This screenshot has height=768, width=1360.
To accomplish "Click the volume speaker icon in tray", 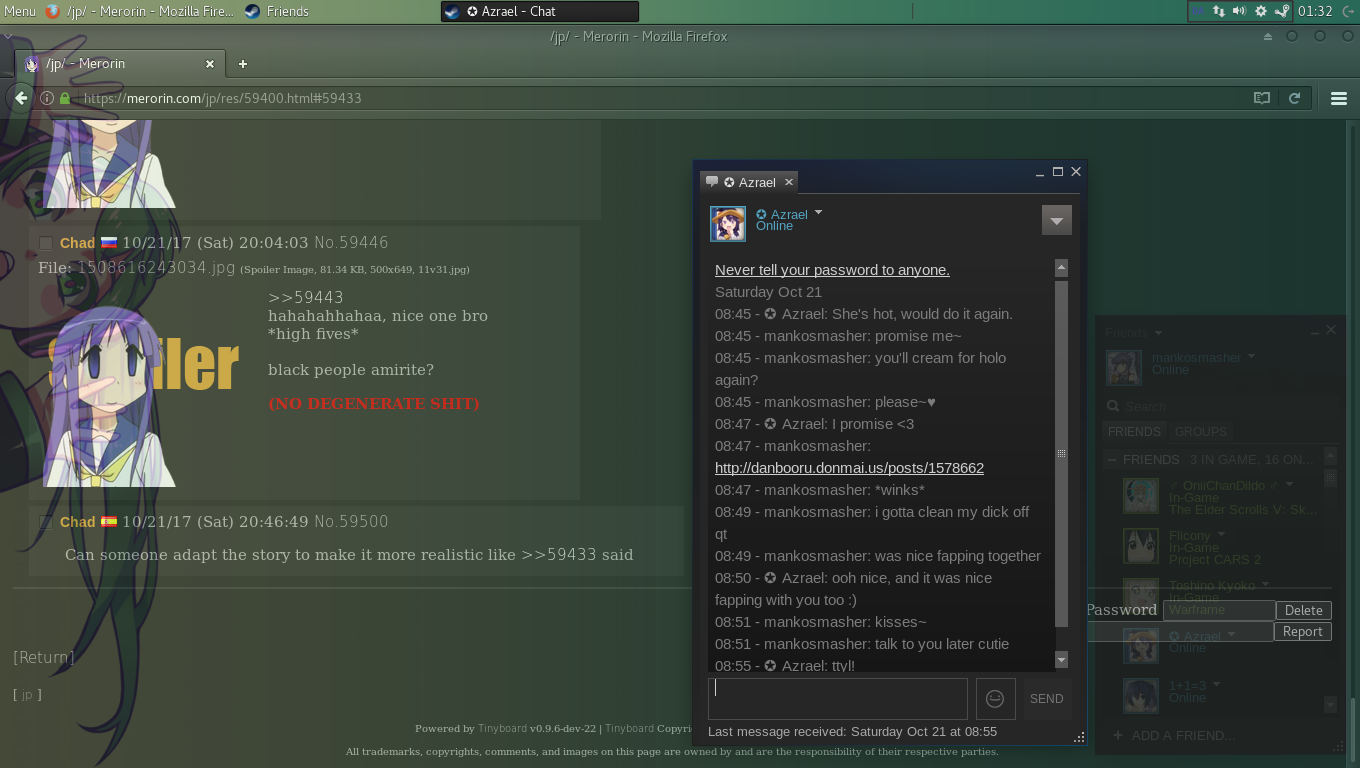I will (x=1240, y=11).
